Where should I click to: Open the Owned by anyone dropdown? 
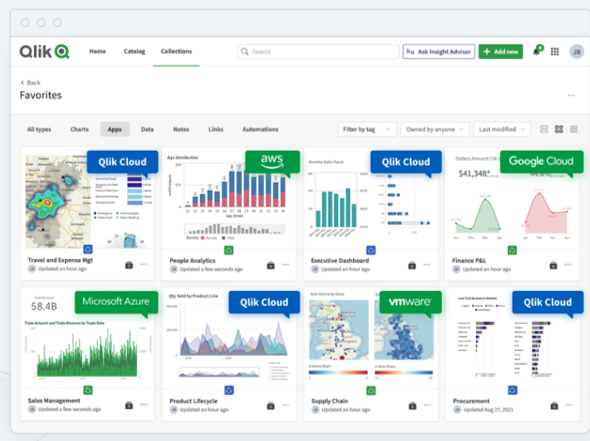coord(435,129)
